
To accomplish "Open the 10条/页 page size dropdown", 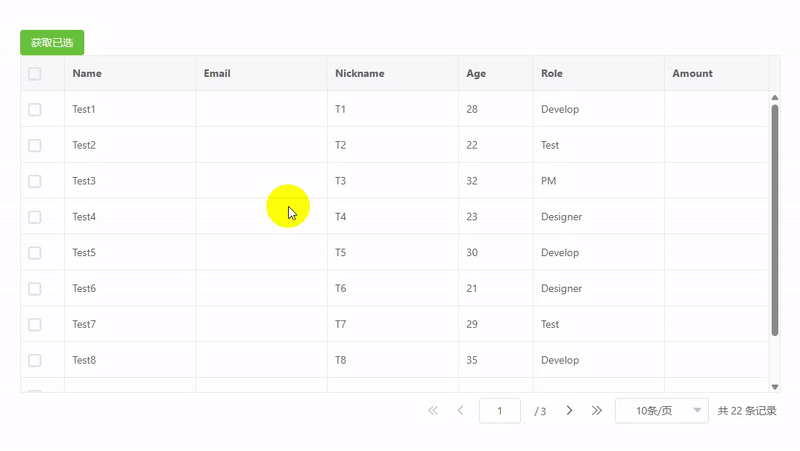I will (x=661, y=411).
